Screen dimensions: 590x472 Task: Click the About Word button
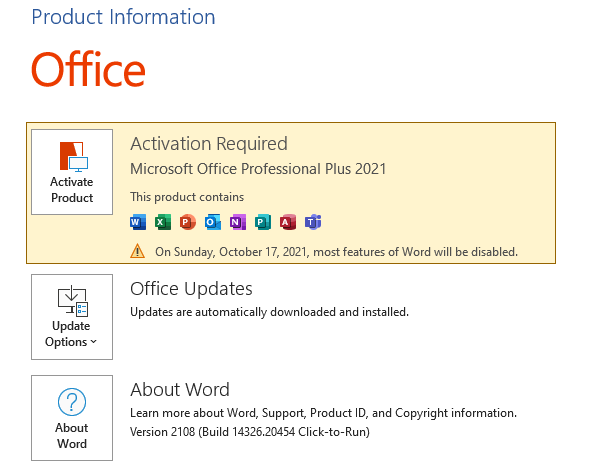[x=72, y=418]
